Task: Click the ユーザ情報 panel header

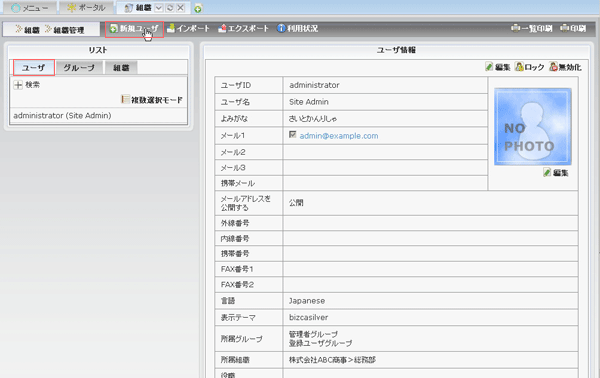Action: [x=396, y=50]
